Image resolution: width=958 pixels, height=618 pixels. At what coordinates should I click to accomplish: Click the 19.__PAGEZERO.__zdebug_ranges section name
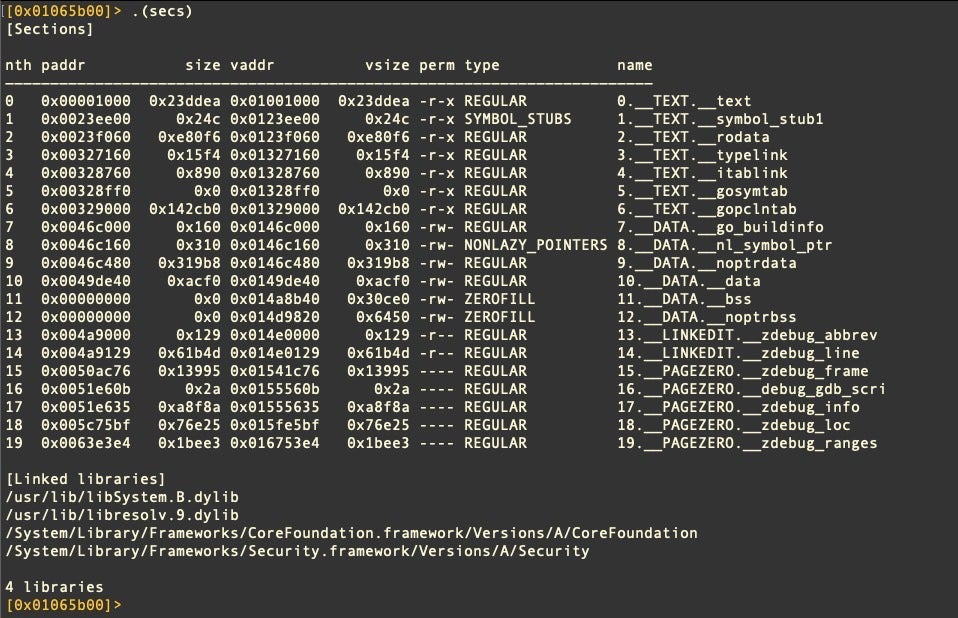coord(746,443)
